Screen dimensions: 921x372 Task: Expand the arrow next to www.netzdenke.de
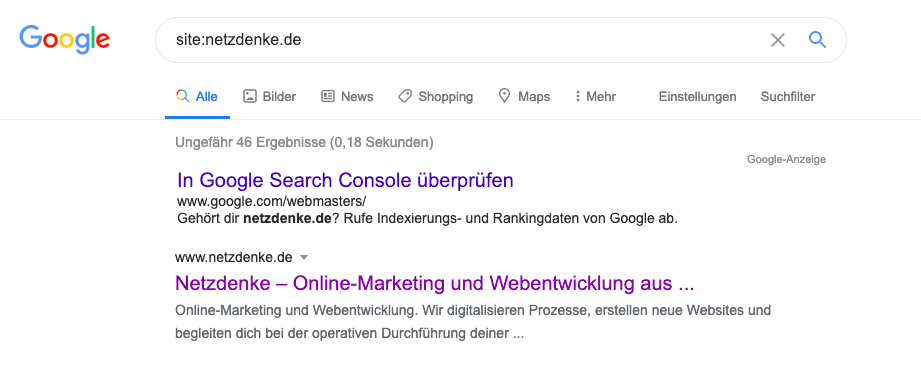pos(304,257)
